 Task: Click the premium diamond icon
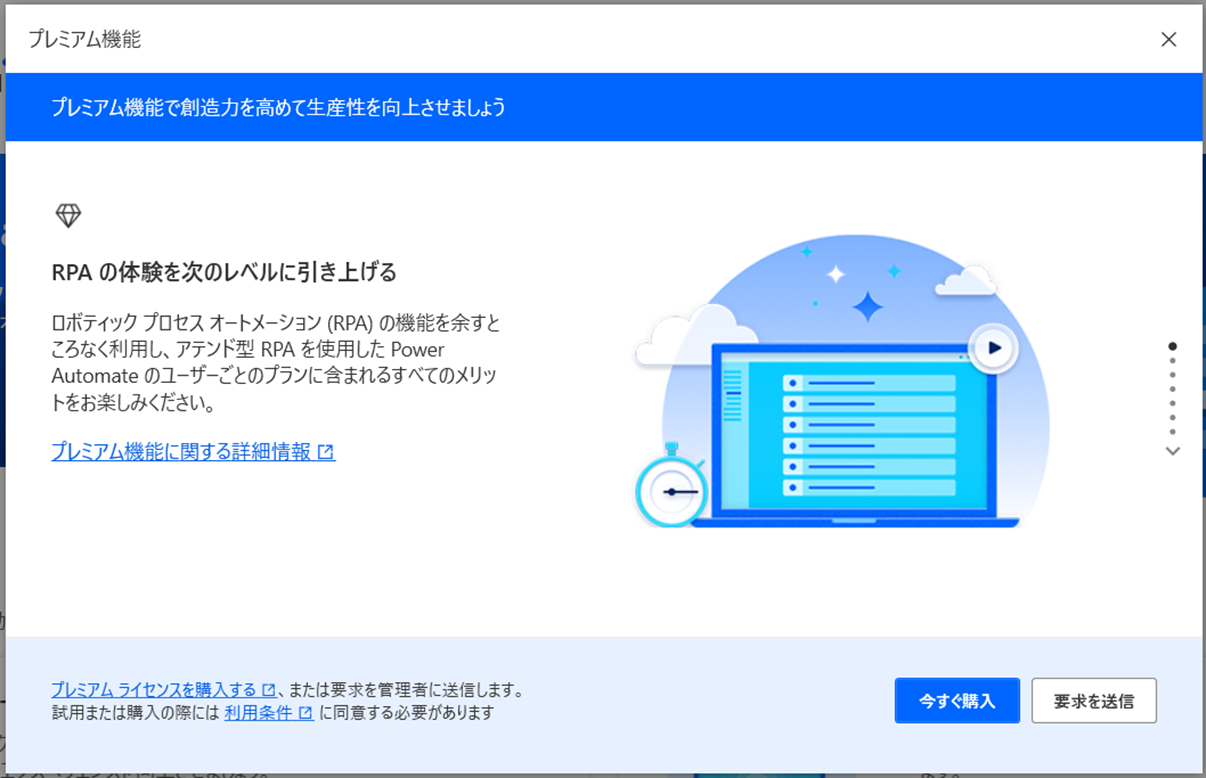[69, 215]
